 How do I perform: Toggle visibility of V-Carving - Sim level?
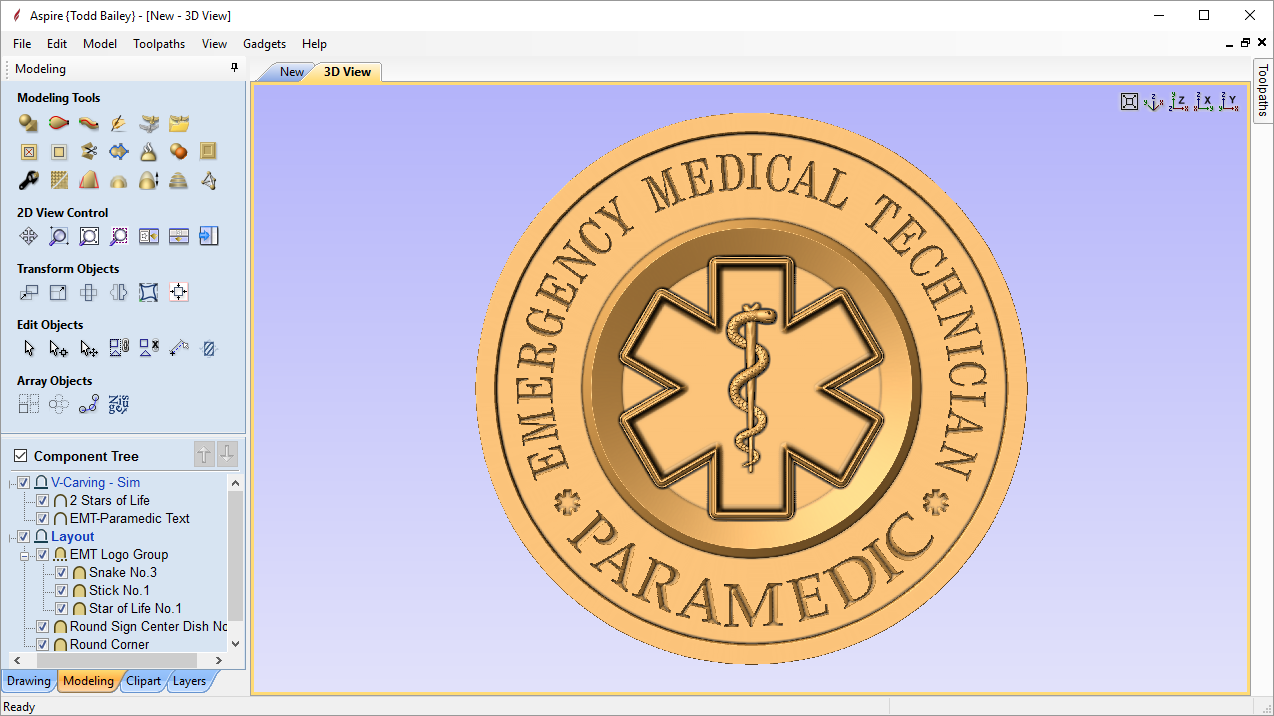(24, 482)
